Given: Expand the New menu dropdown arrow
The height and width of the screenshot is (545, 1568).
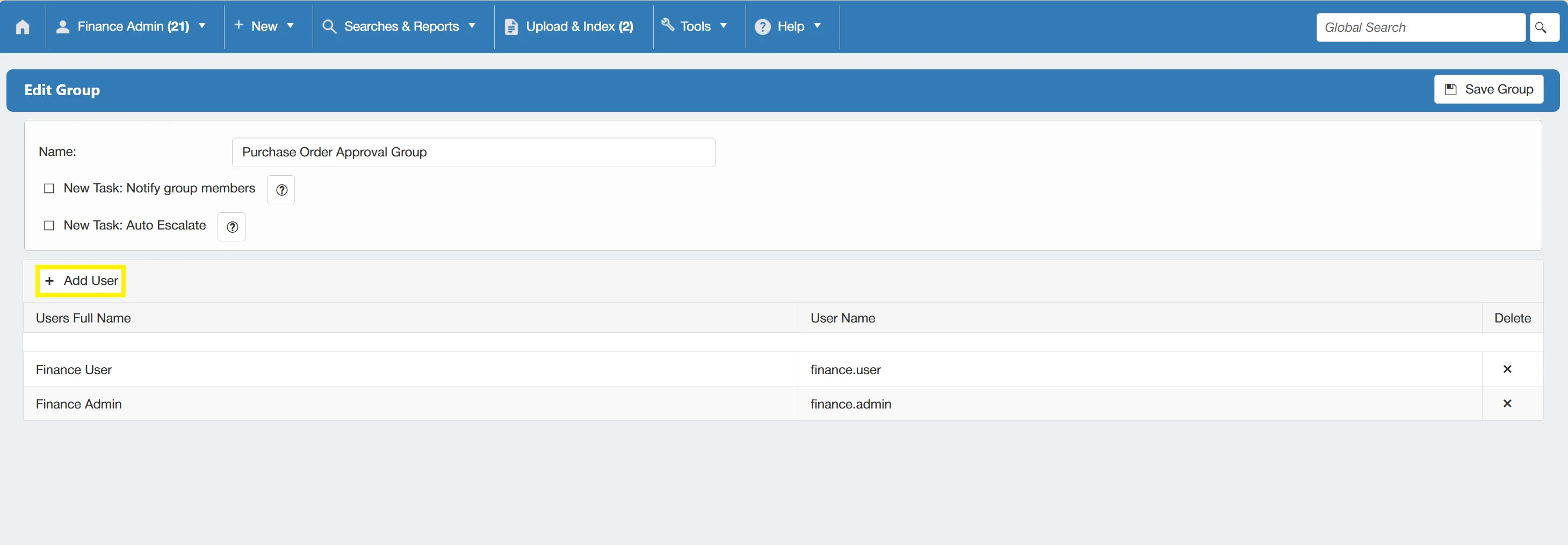Looking at the screenshot, I should pos(291,26).
